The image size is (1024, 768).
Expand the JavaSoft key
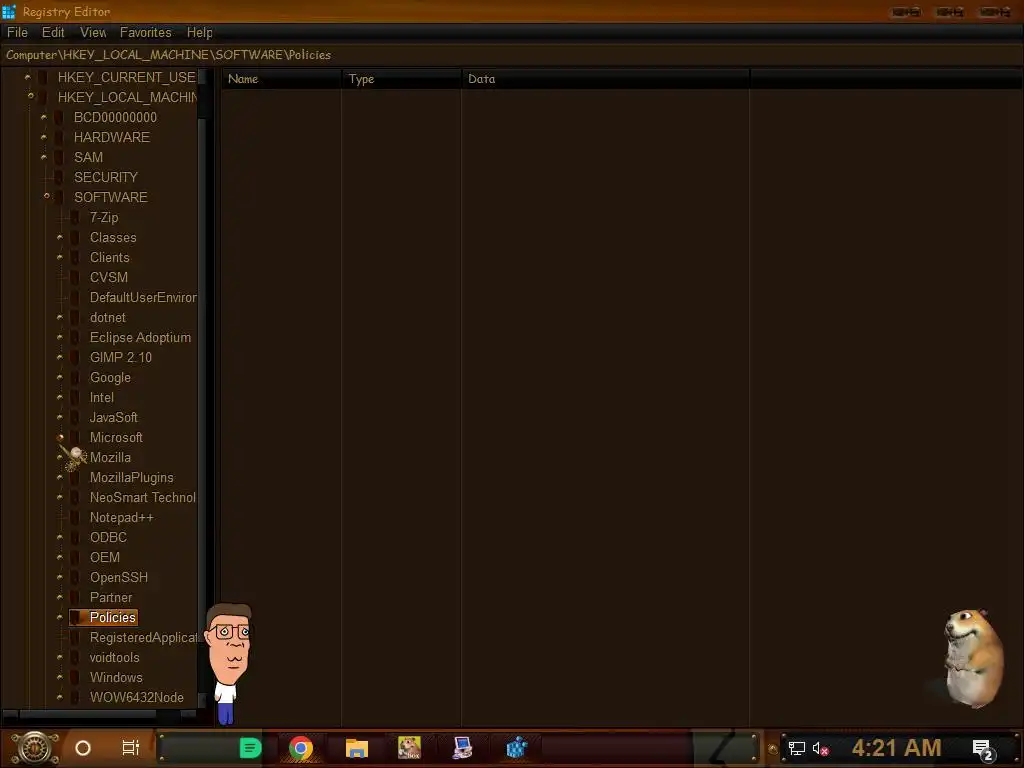tap(60, 417)
